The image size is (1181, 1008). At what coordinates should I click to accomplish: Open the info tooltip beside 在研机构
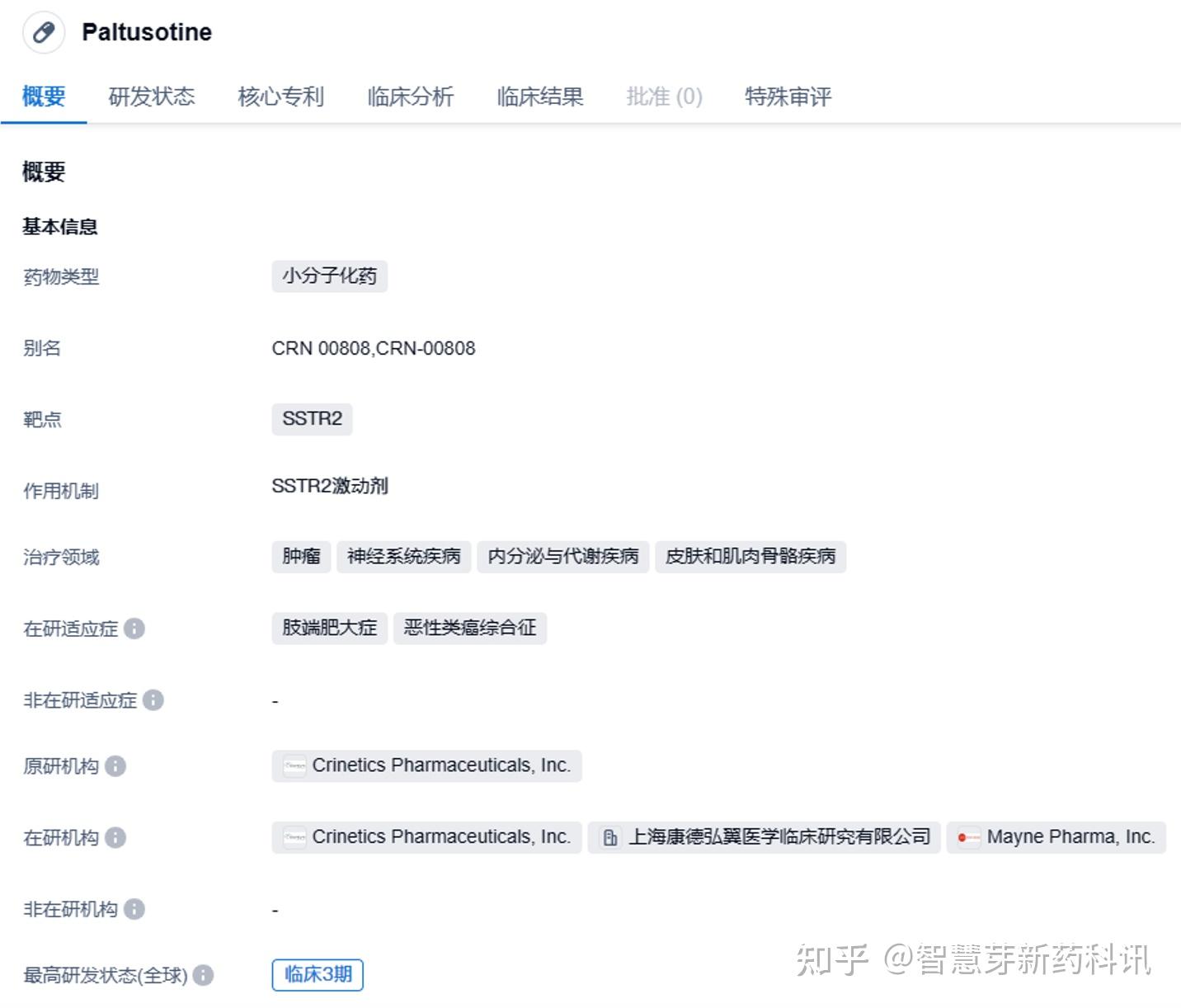pyautogui.click(x=116, y=838)
